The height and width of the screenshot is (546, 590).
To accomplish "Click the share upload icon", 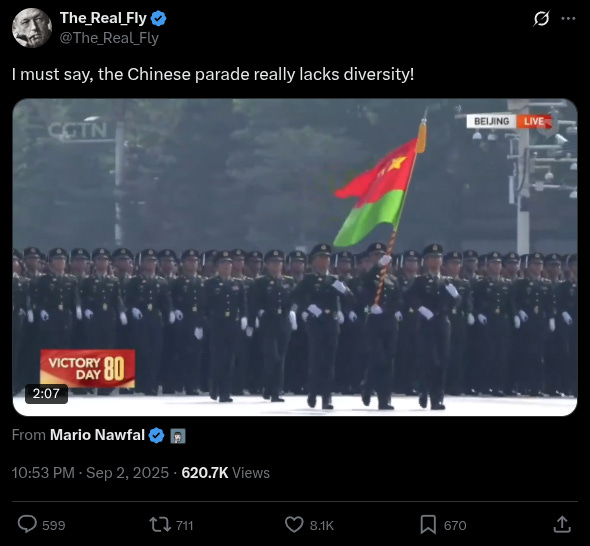I will point(562,524).
